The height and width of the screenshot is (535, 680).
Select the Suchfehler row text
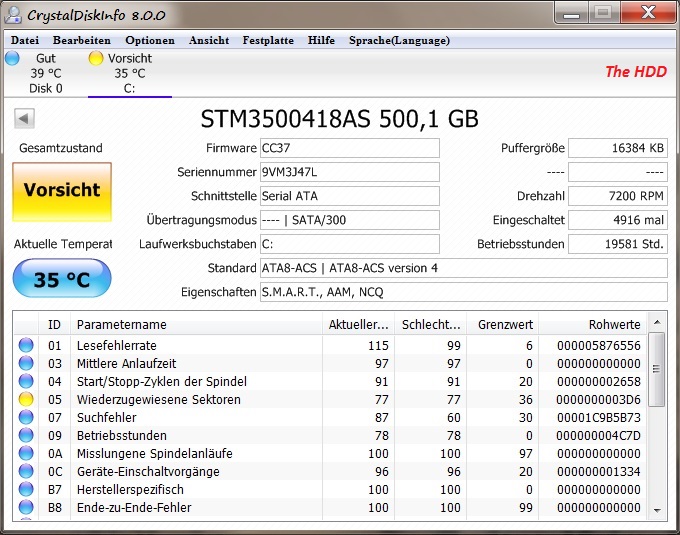coord(107,418)
